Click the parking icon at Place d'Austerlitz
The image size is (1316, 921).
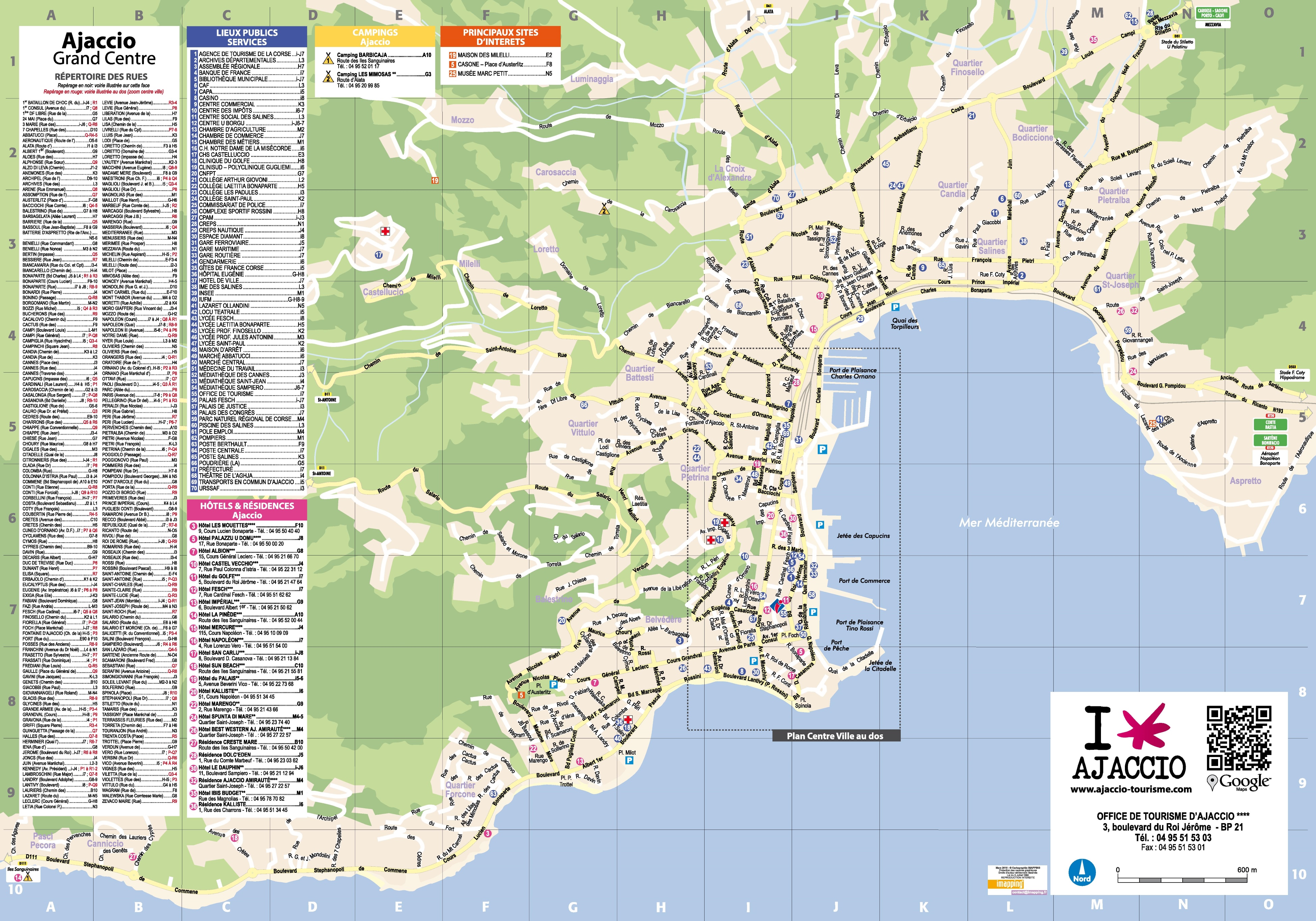tap(554, 684)
